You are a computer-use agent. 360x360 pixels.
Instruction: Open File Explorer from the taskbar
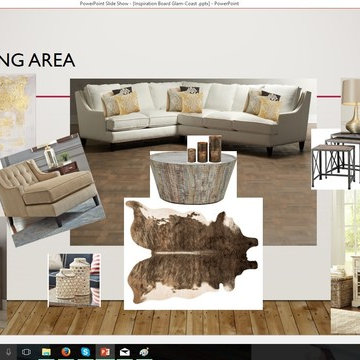(46, 352)
